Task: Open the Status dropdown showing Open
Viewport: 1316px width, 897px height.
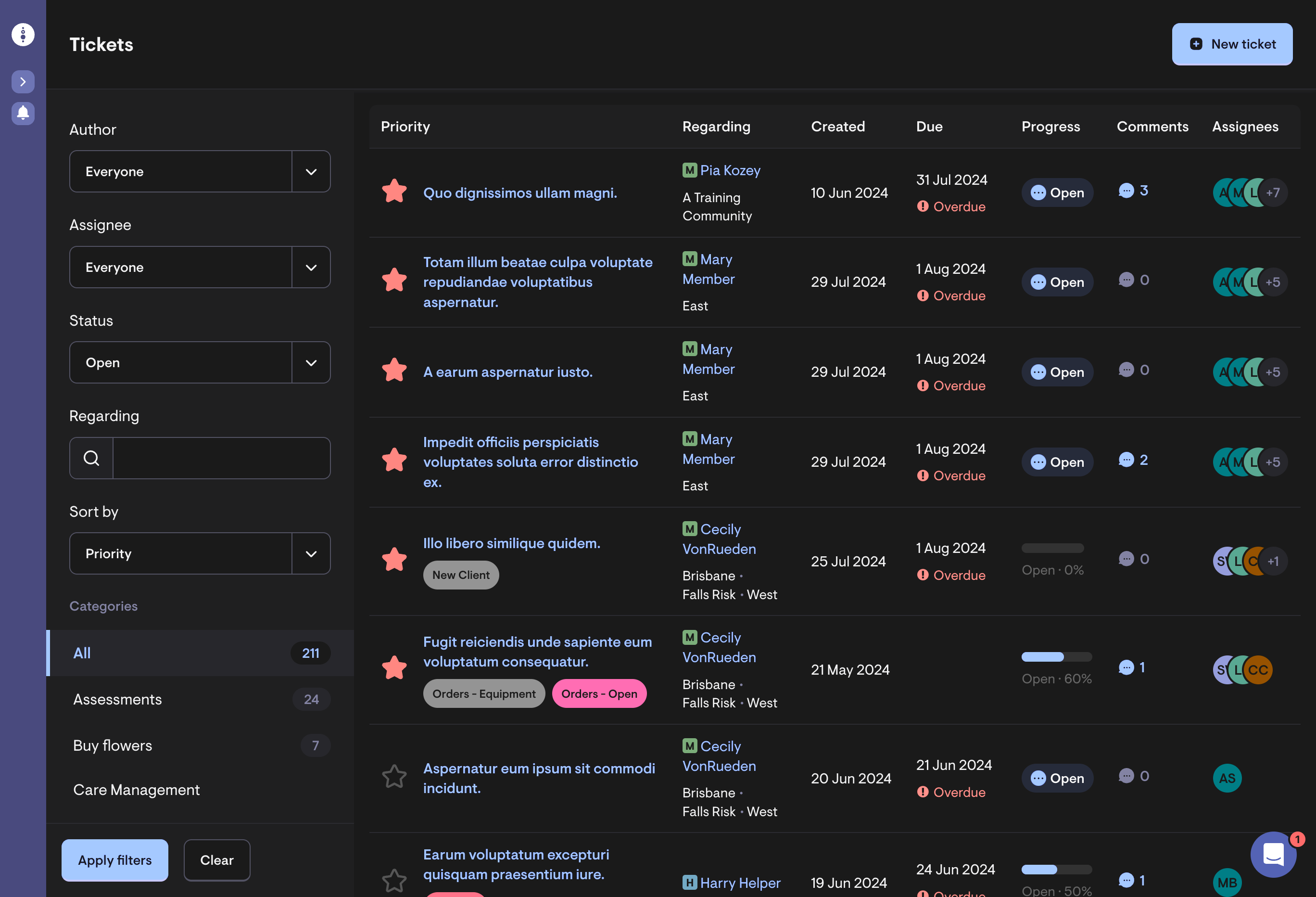Action: 200,362
